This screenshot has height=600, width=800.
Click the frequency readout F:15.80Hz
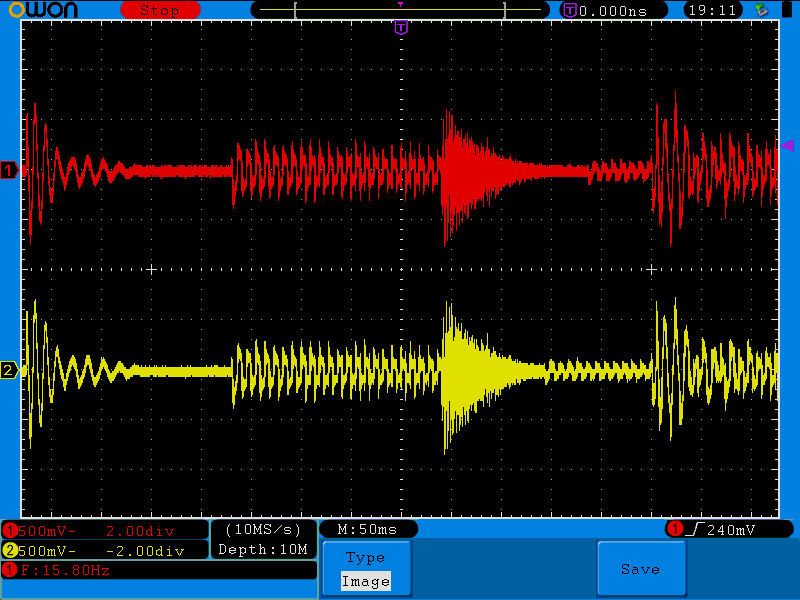click(65, 570)
